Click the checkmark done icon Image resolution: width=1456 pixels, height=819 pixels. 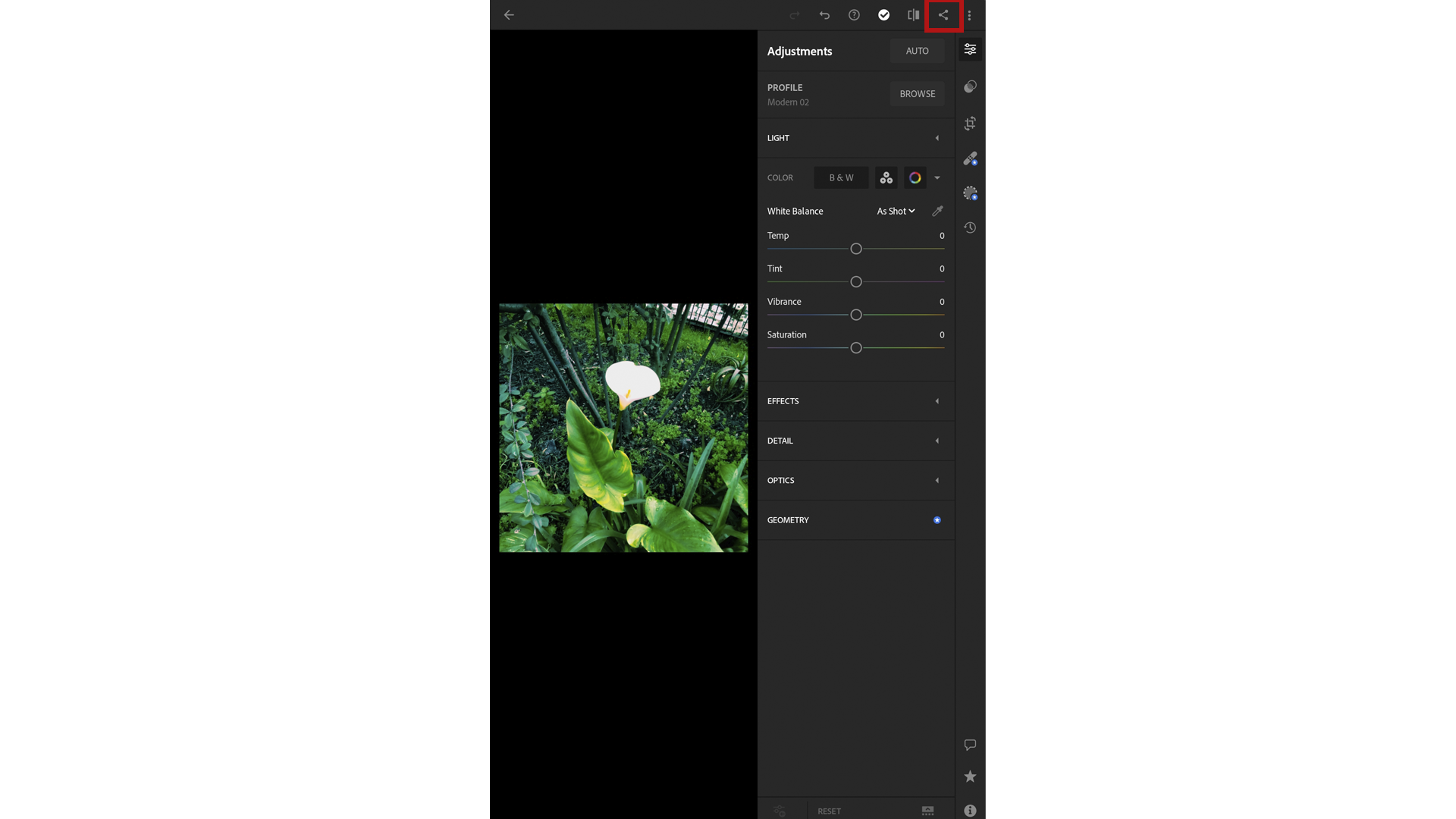883,15
